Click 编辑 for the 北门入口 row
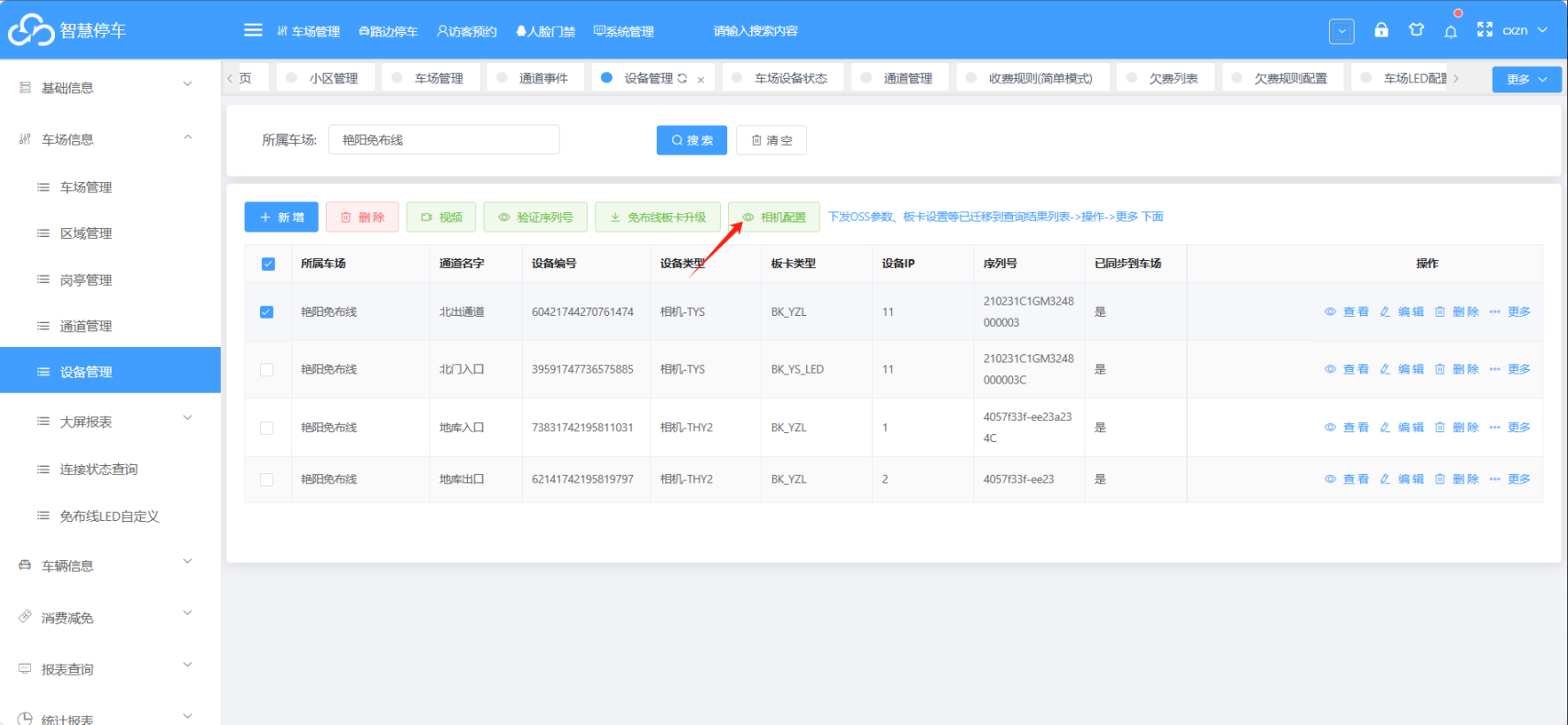Screen dimensions: 1568x725 pos(1401,370)
